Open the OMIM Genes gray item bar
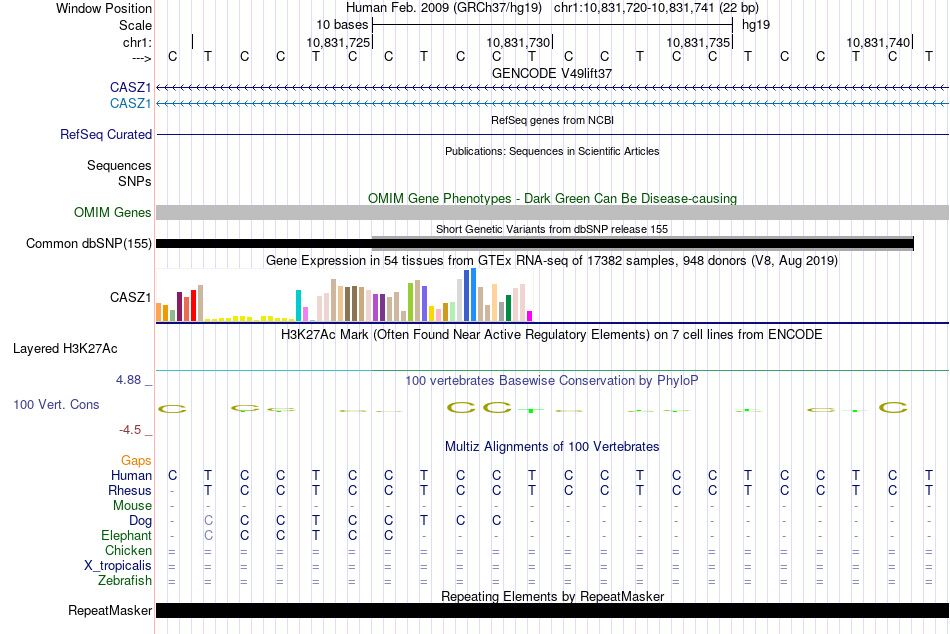Screen dimensions: 950x634 pyautogui.click(x=552, y=213)
